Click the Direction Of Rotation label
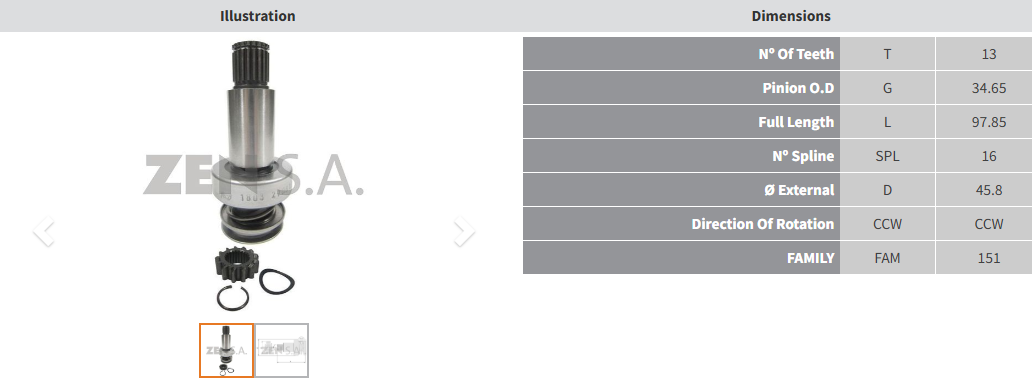Viewport: 1032px width, 383px height. [x=763, y=224]
